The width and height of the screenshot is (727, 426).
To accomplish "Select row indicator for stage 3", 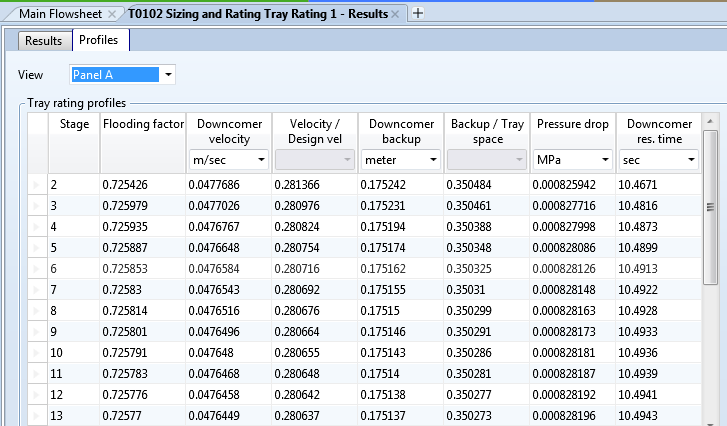I will (x=38, y=206).
